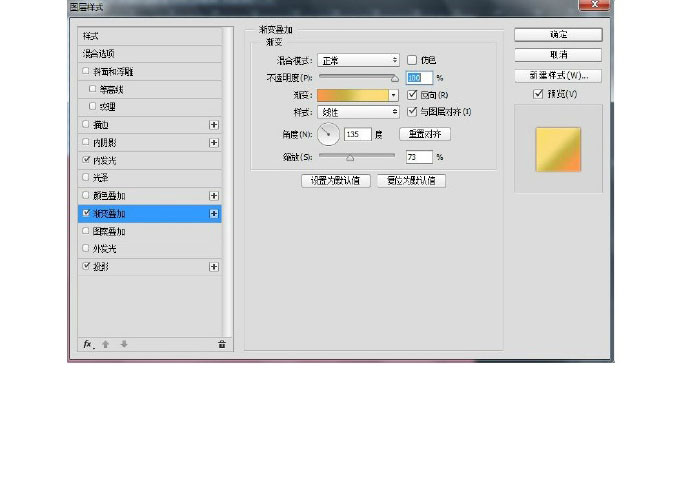Click the effects list scrollbar
The height and width of the screenshot is (480, 690).
[227, 183]
